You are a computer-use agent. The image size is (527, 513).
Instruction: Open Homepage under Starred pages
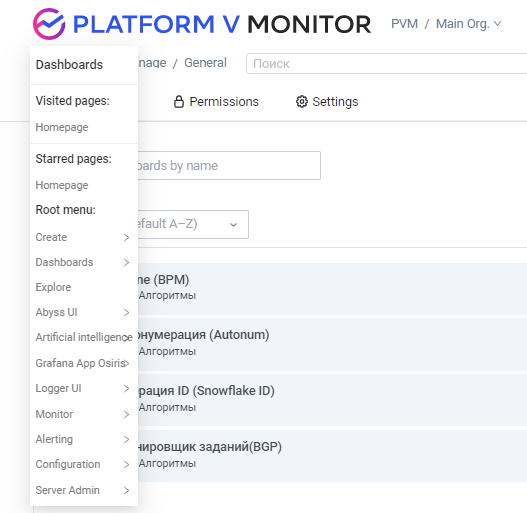click(x=62, y=185)
